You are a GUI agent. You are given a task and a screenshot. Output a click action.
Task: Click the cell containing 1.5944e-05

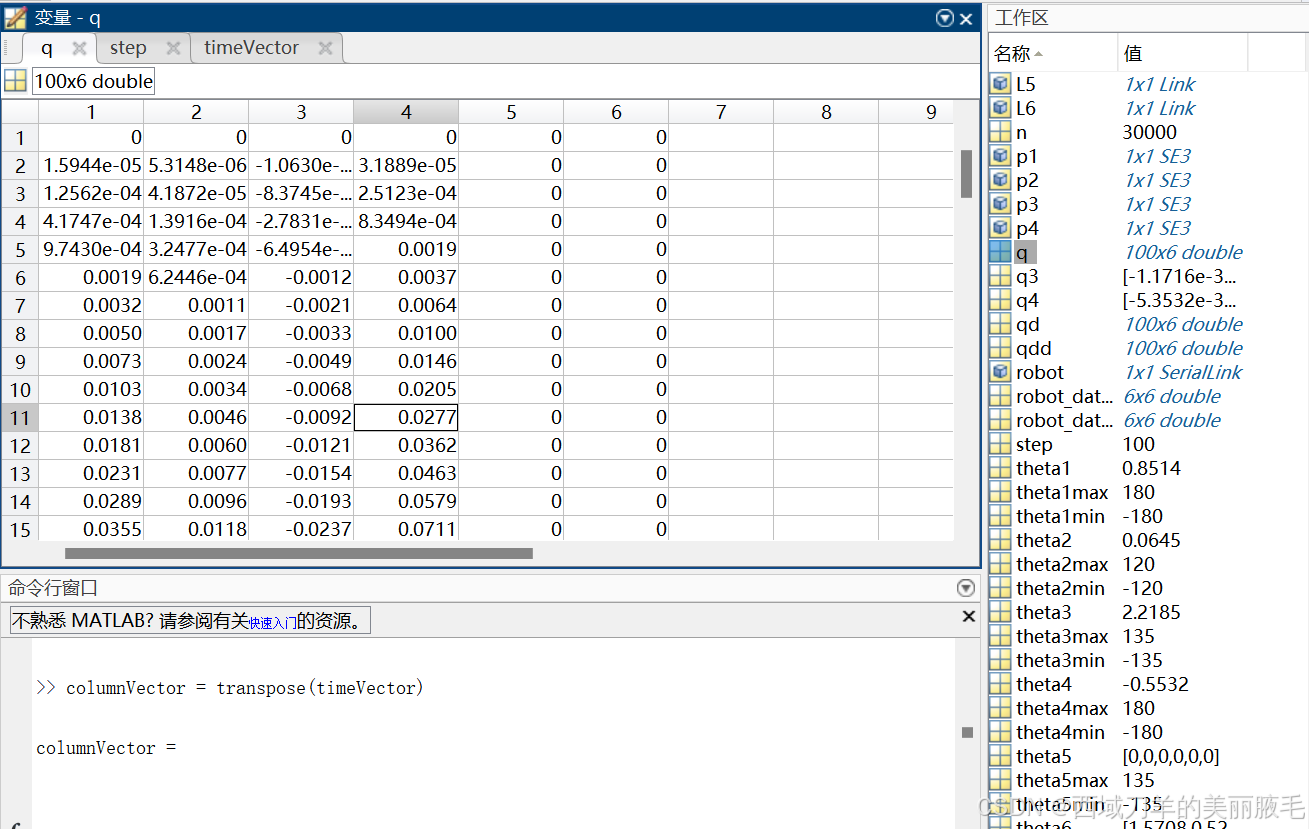pyautogui.click(x=91, y=165)
